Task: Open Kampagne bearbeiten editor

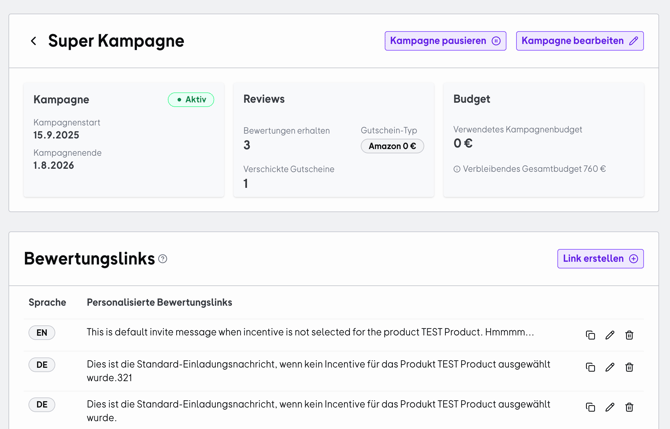Action: coord(579,41)
